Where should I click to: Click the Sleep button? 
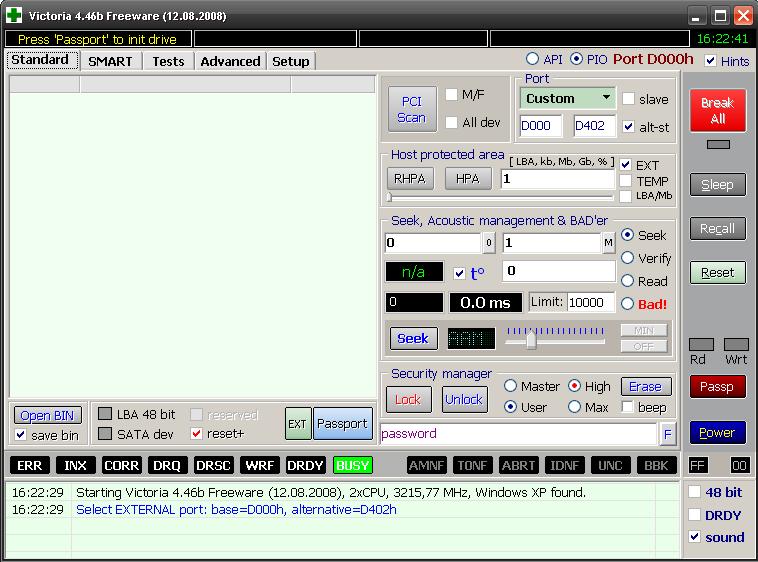717,185
